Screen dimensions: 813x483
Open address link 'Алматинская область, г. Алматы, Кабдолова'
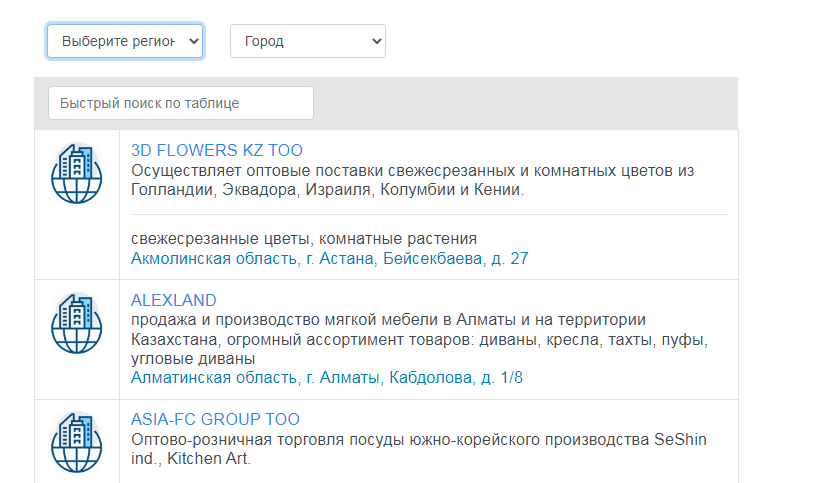pos(327,377)
